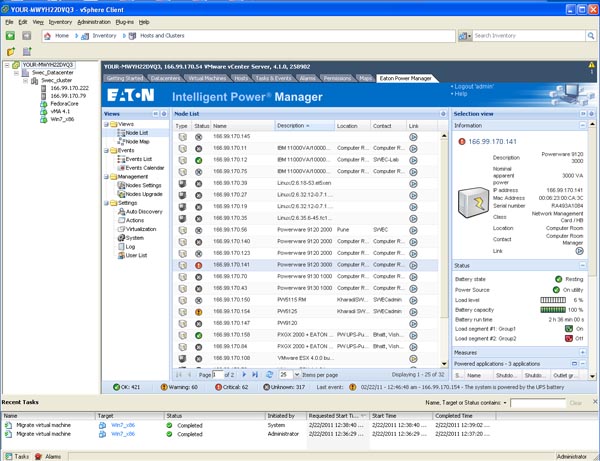600x461 pixels.
Task: Refresh the node list
Action: point(269,375)
